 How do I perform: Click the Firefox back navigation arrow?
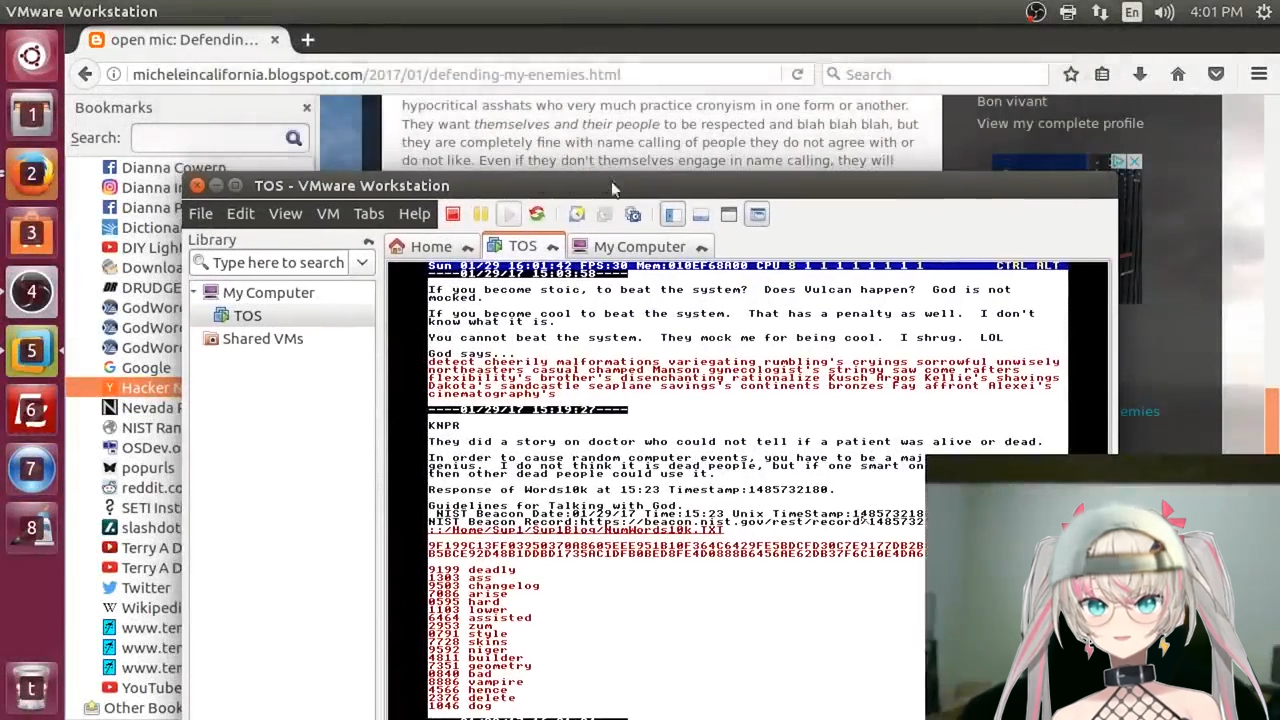(85, 74)
